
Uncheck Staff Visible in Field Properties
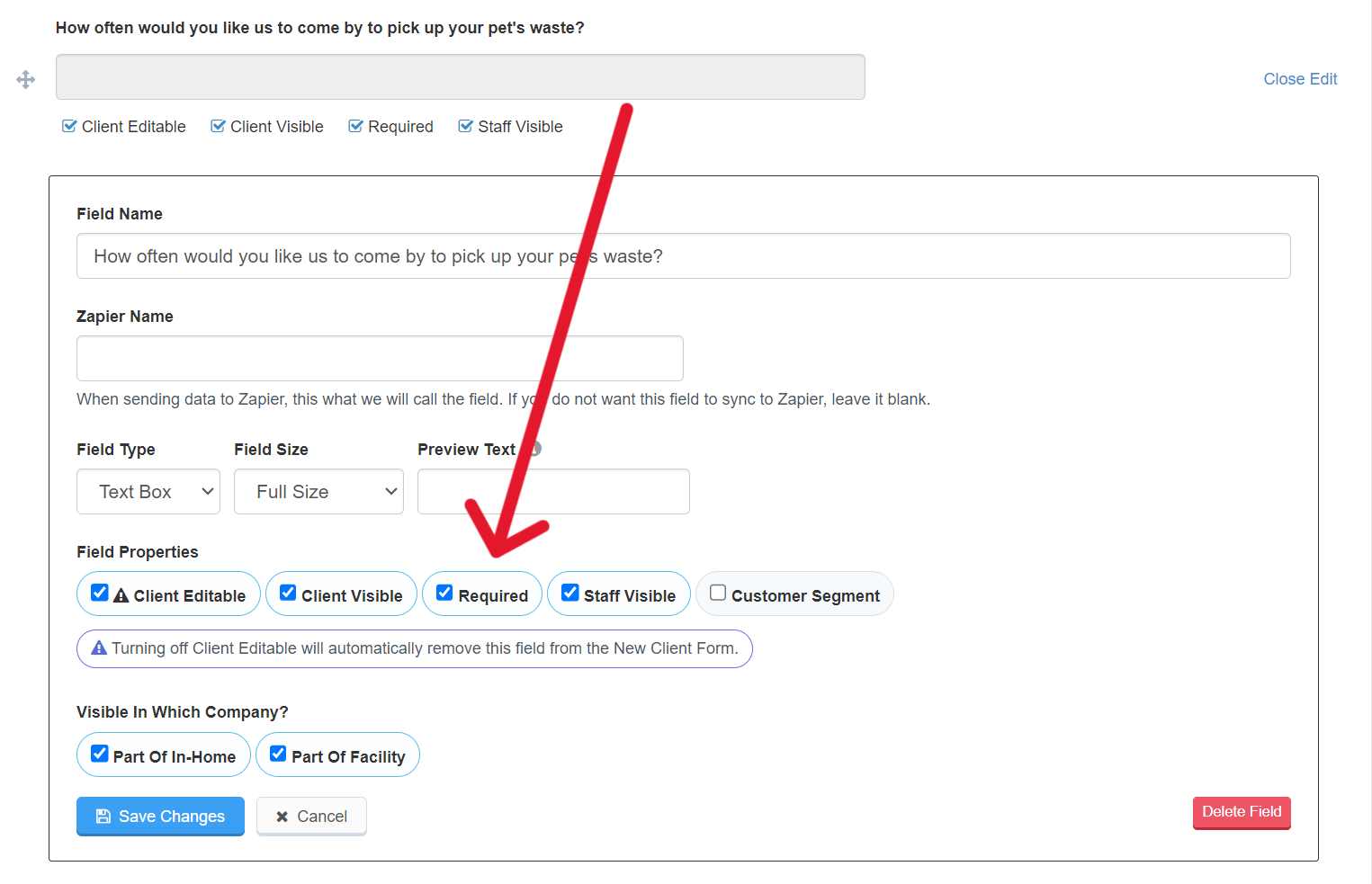[x=570, y=593]
